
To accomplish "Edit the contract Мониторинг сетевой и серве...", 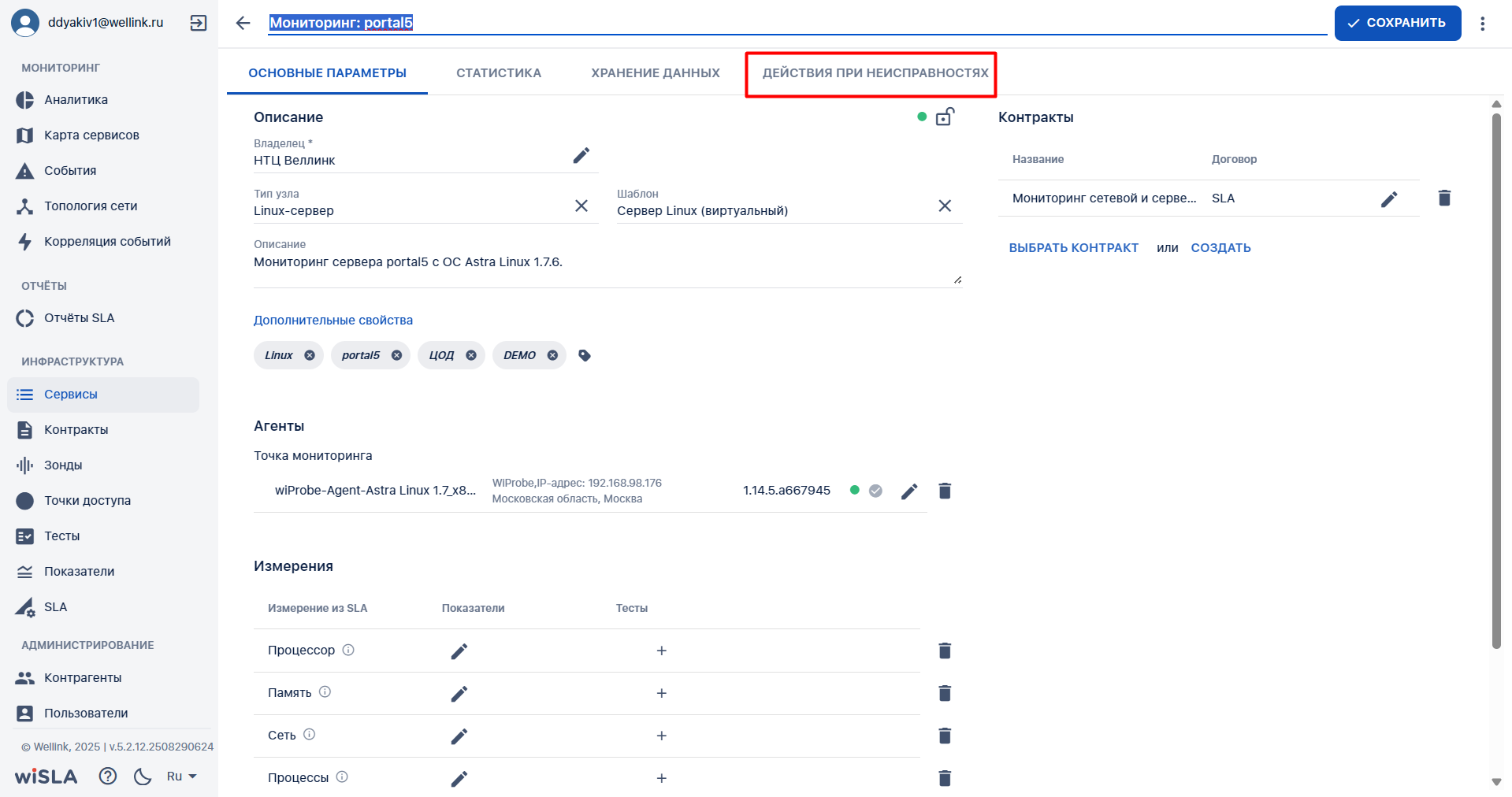I will [1389, 199].
